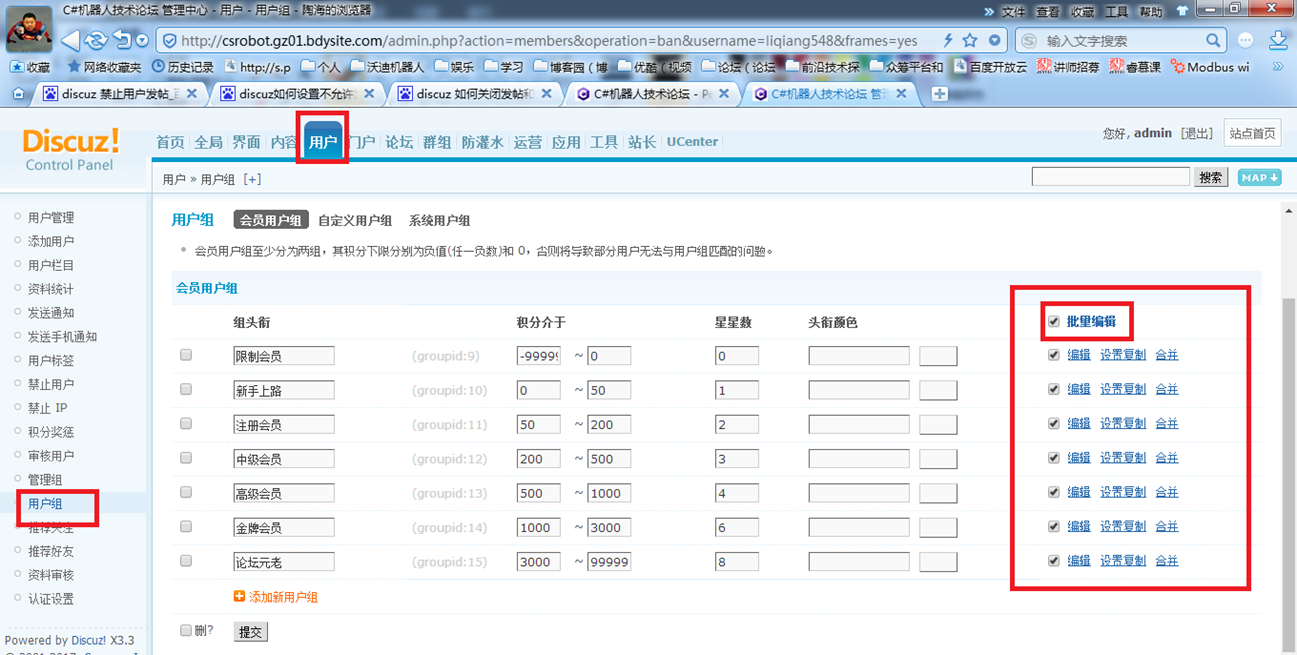The width and height of the screenshot is (1297, 655).
Task: Uncheck the edit checkbox in 新手上路 row
Action: 1053,390
